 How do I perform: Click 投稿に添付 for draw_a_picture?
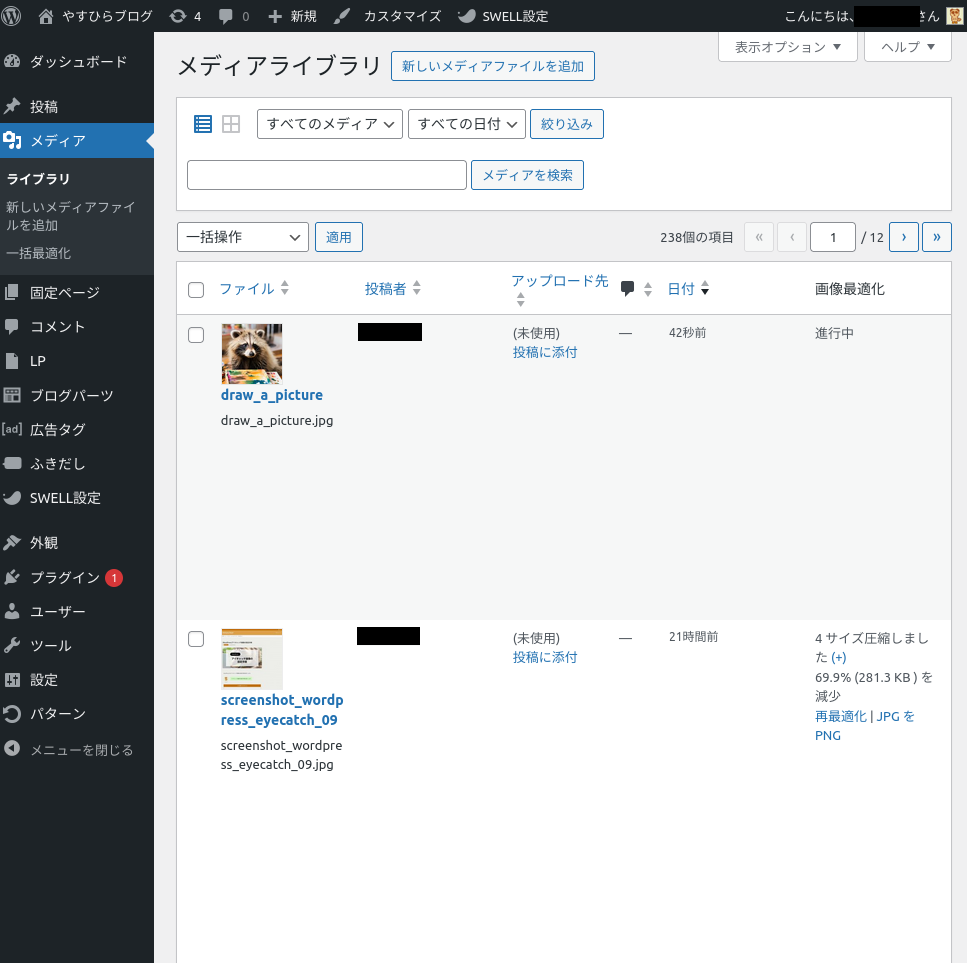[545, 353]
